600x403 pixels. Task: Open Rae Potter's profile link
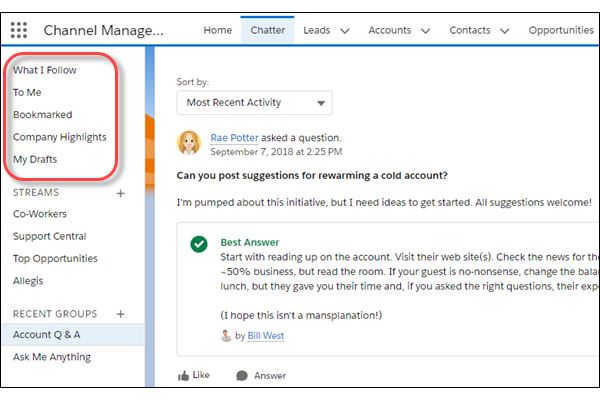235,138
